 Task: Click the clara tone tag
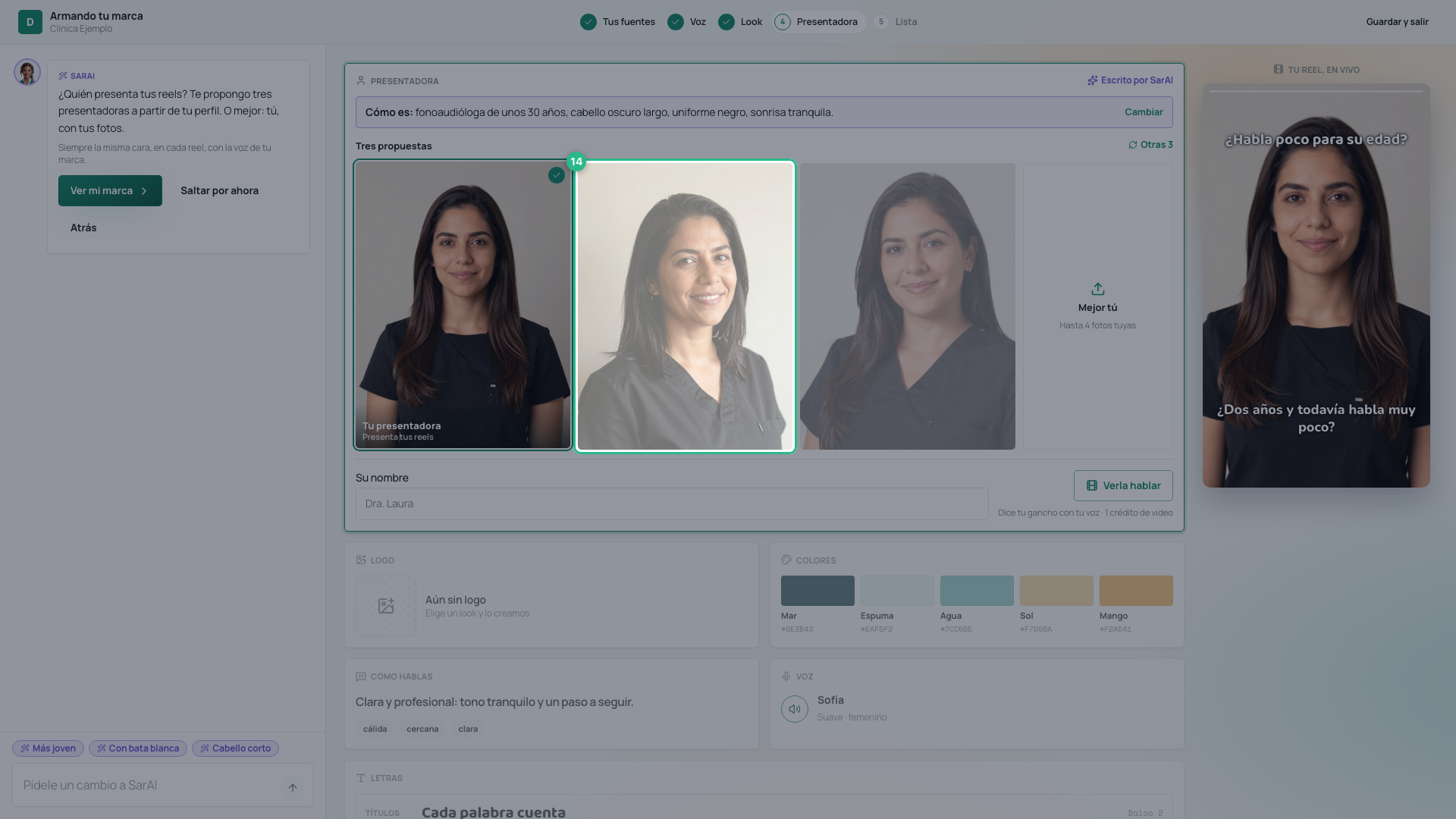click(468, 730)
